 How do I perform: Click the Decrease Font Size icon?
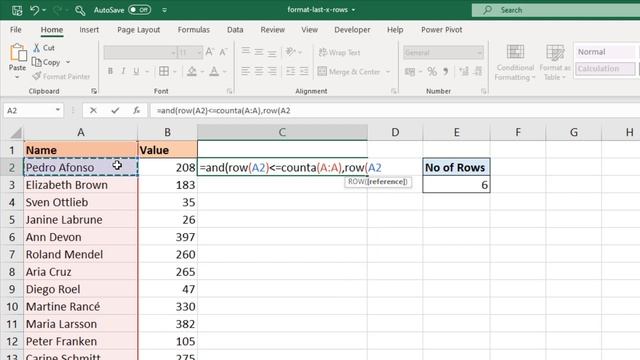pos(223,52)
